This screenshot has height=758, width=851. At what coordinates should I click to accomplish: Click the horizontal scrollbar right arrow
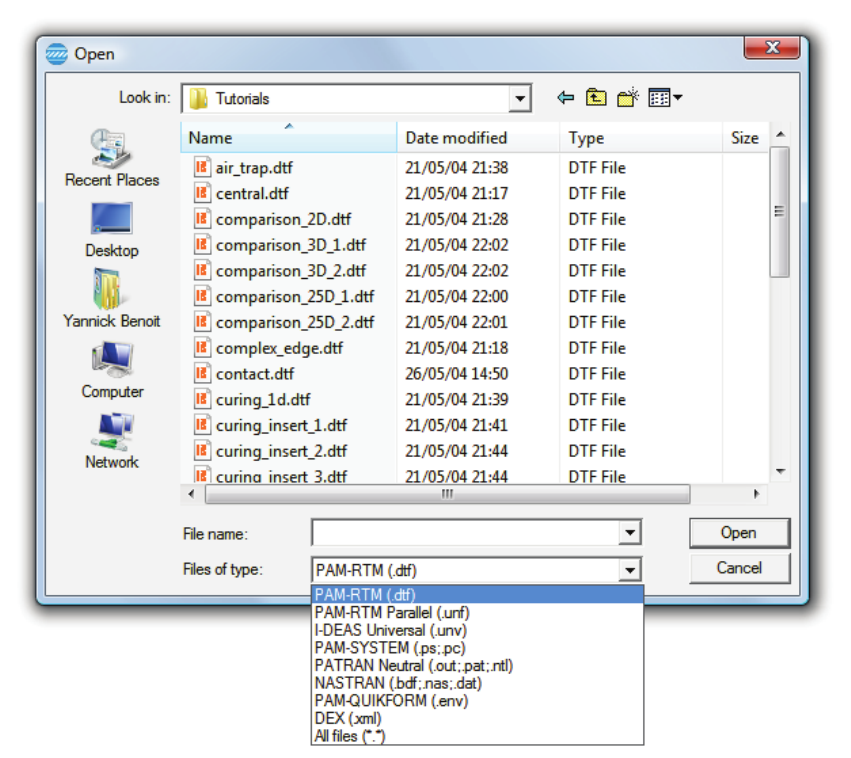(756, 494)
